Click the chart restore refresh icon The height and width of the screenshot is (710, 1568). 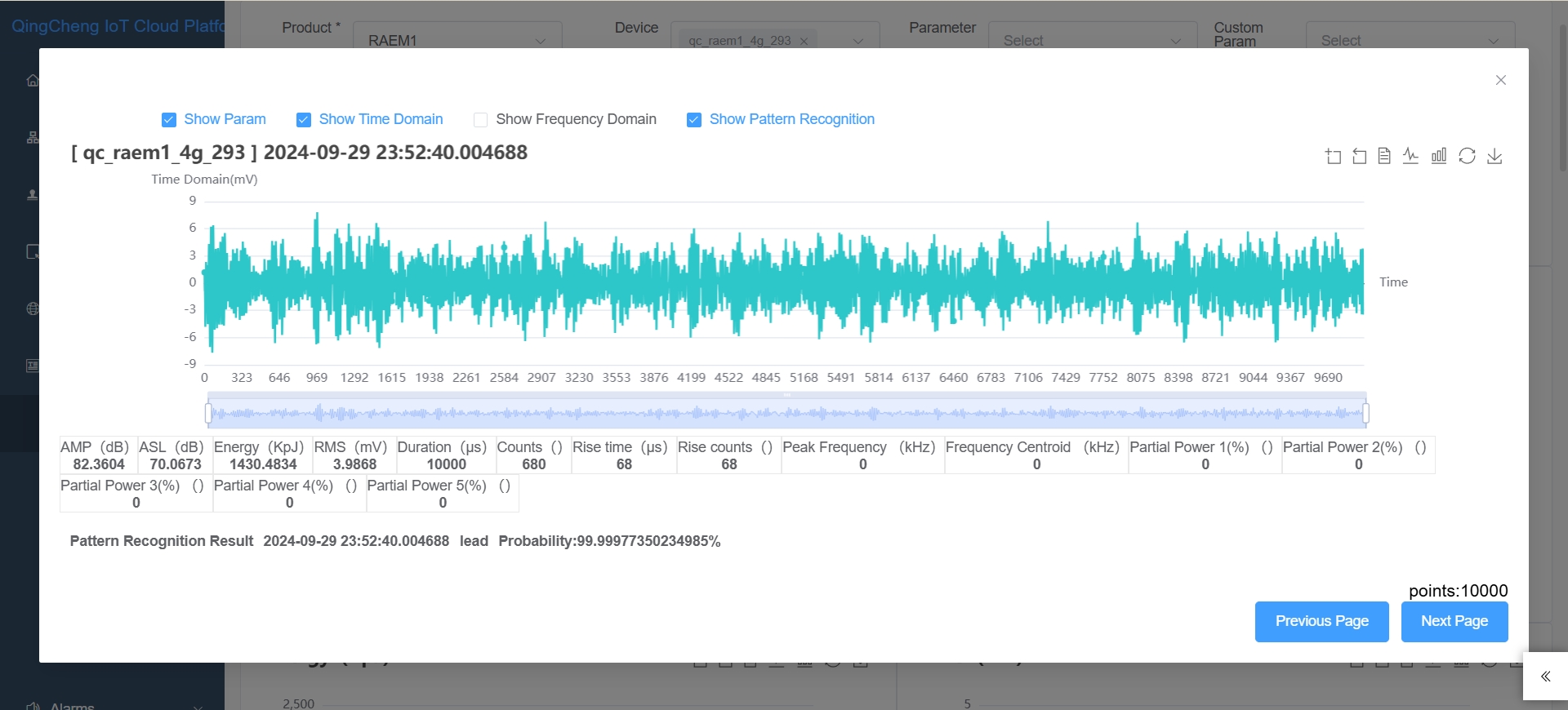(1467, 156)
